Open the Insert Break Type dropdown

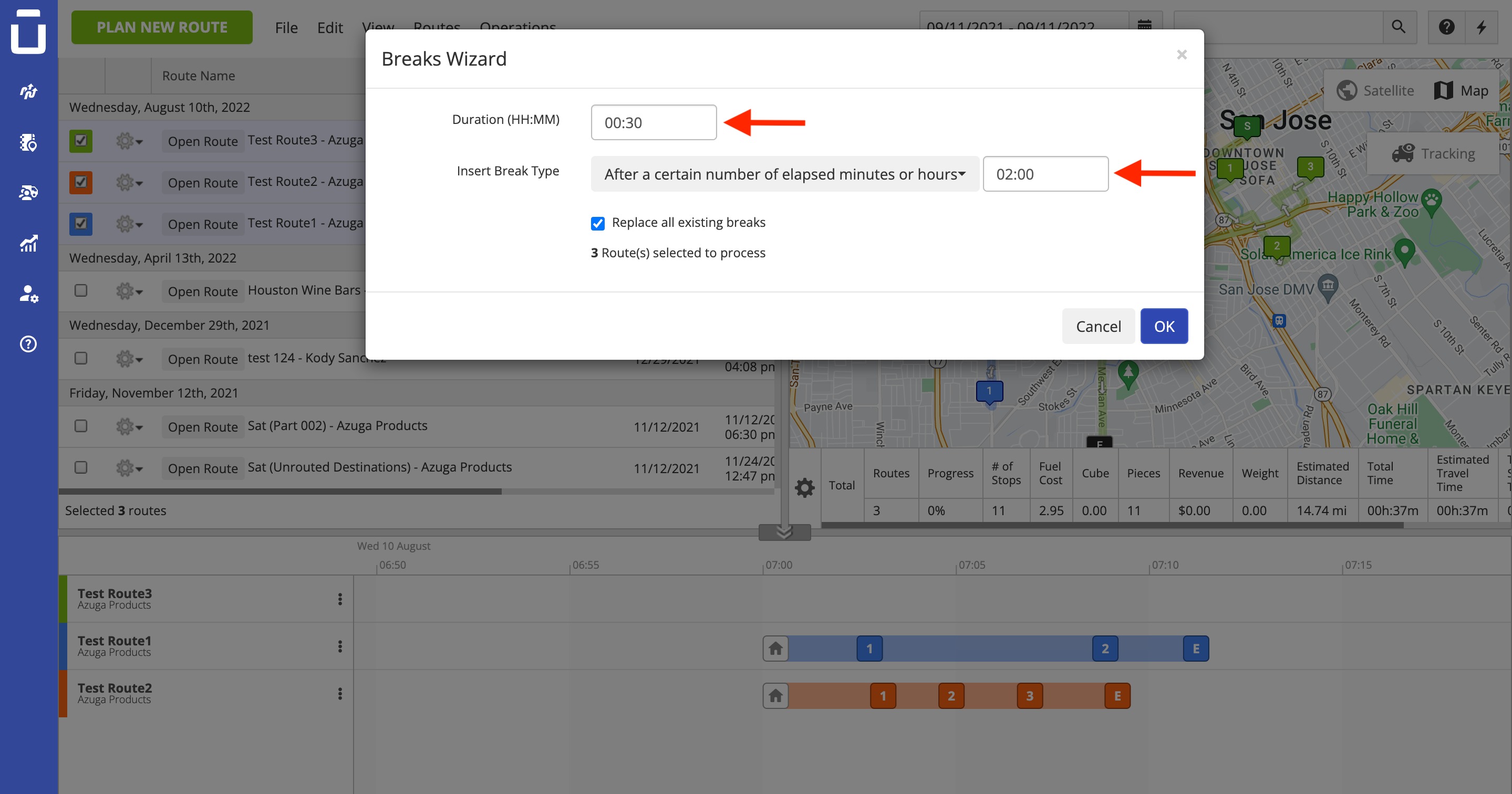[x=785, y=174]
